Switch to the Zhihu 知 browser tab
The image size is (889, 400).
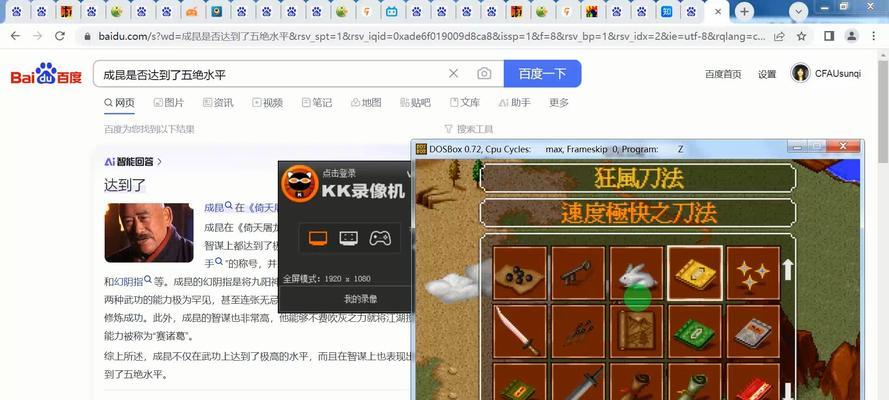pos(667,11)
